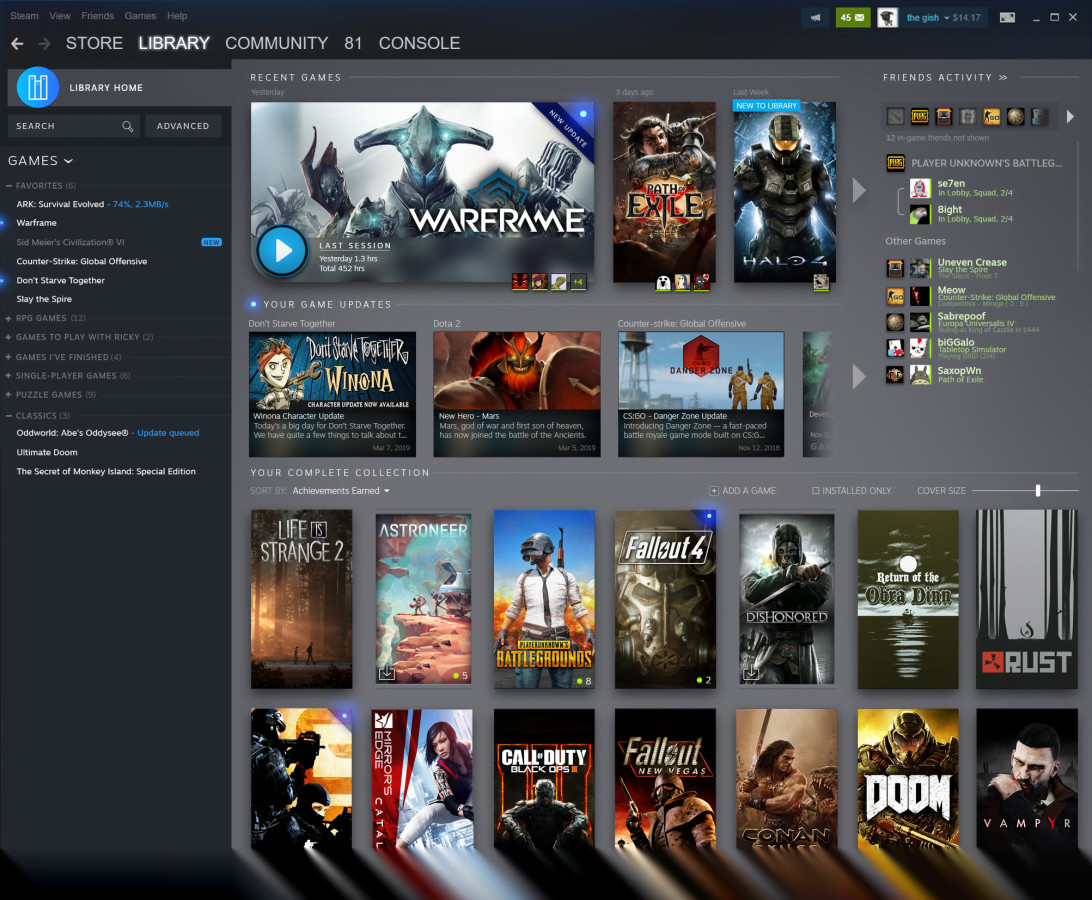Image resolution: width=1092 pixels, height=900 pixels.
Task: Show more game updates with the arrow
Action: [x=859, y=377]
